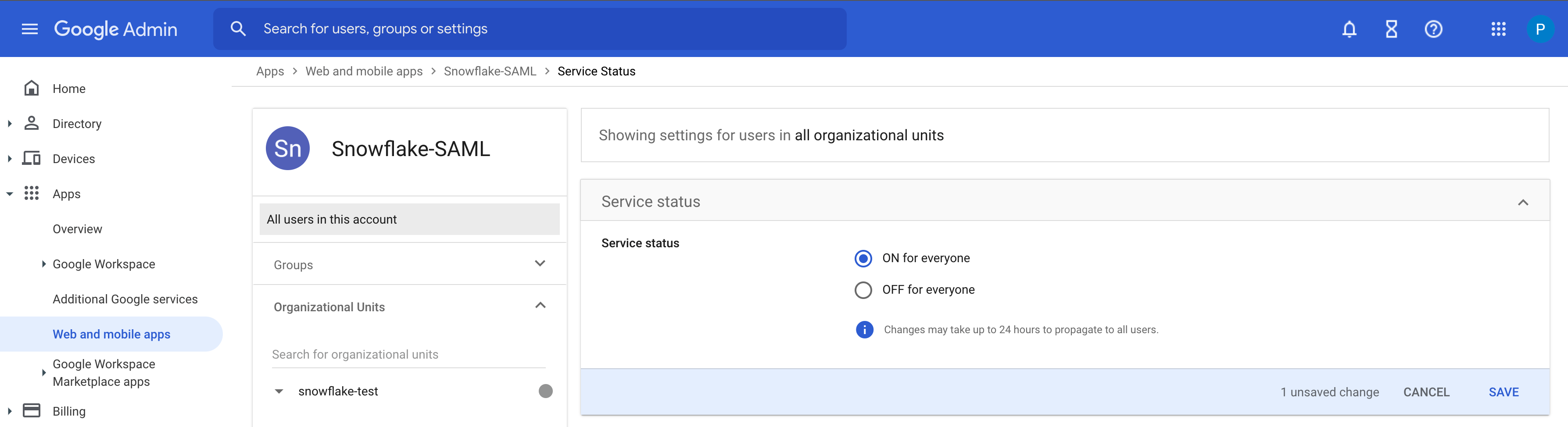Save the unsaved service status change

click(x=1504, y=392)
